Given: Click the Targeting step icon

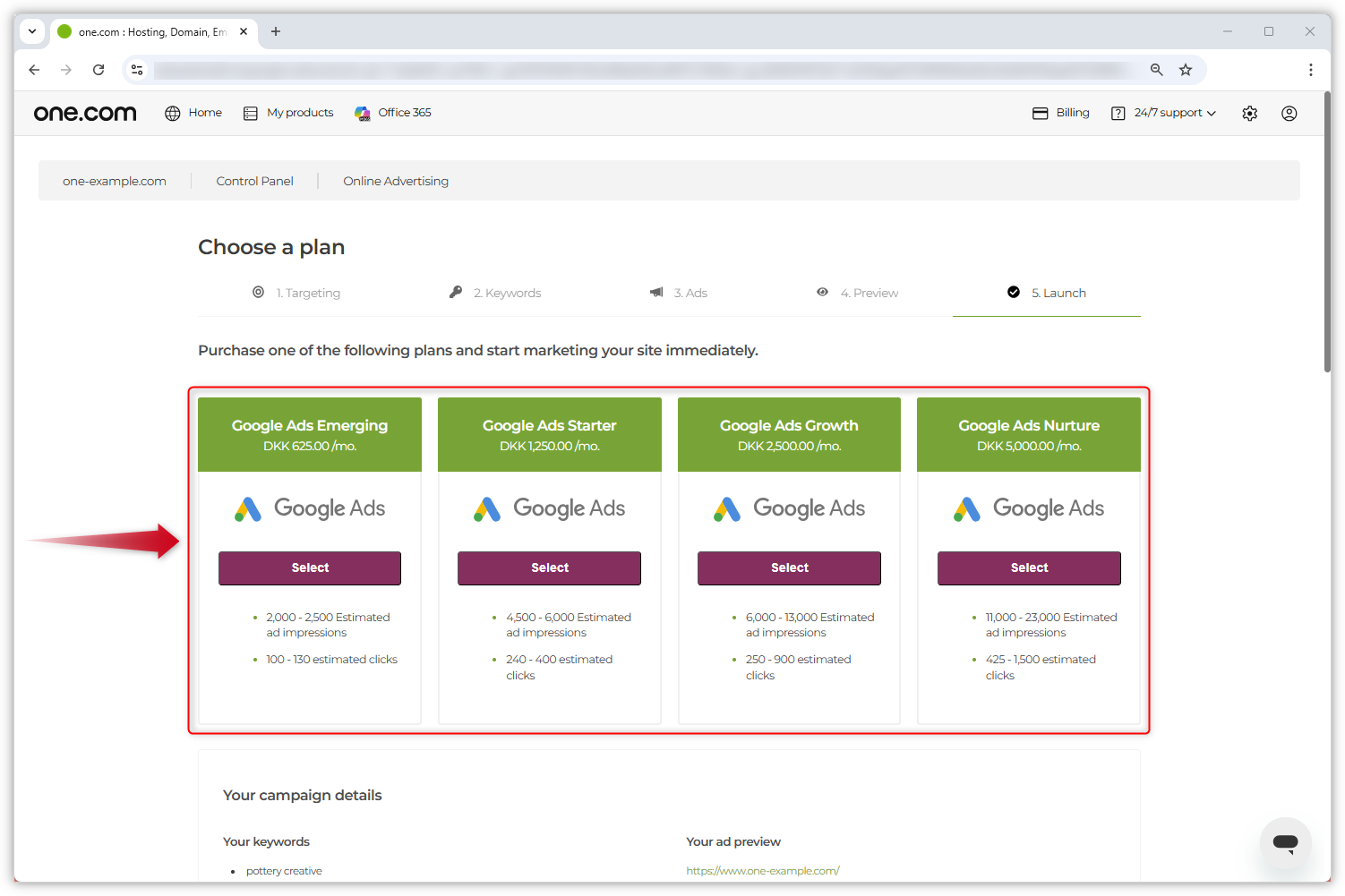Looking at the screenshot, I should click(x=258, y=292).
